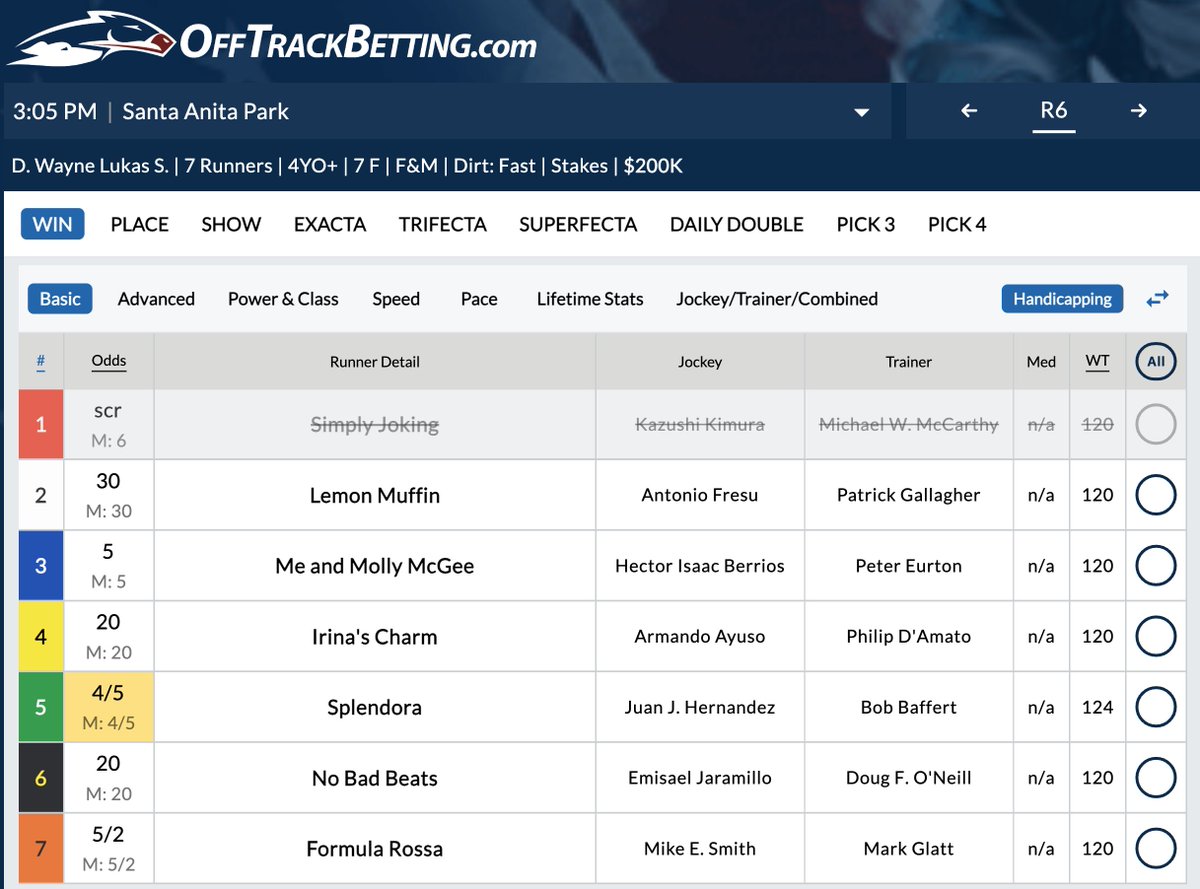Go to the previous race using left arrow

click(x=966, y=112)
